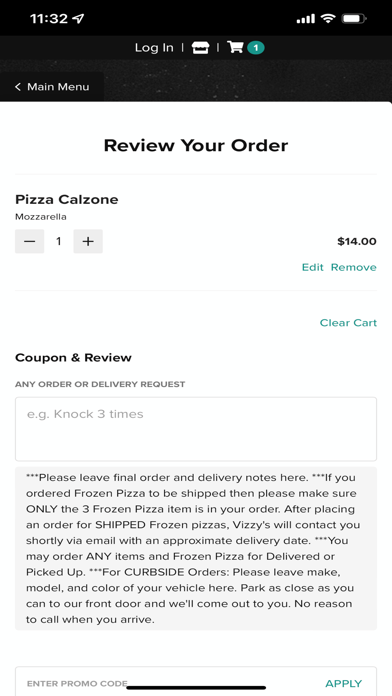
Task: Tap the battery indicator in status bar
Action: 354,19
